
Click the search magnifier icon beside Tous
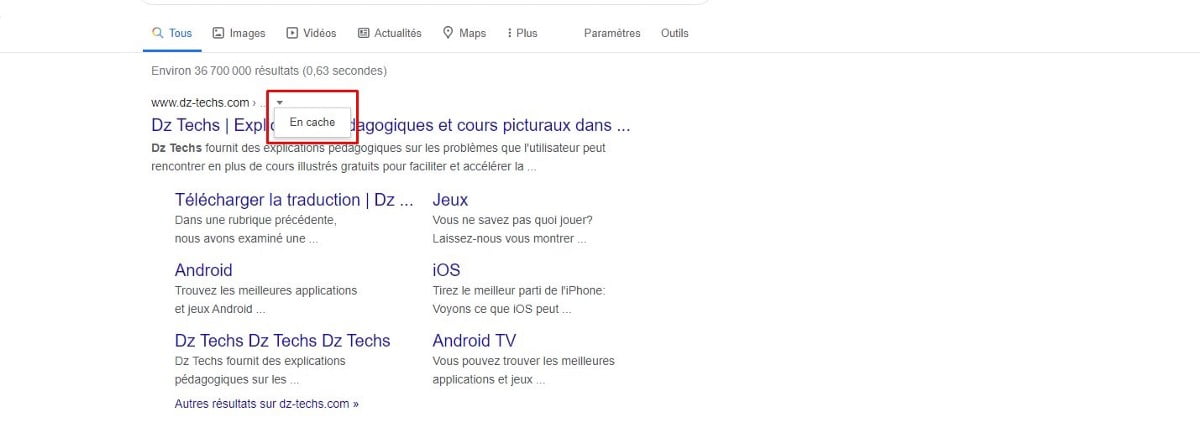point(157,33)
